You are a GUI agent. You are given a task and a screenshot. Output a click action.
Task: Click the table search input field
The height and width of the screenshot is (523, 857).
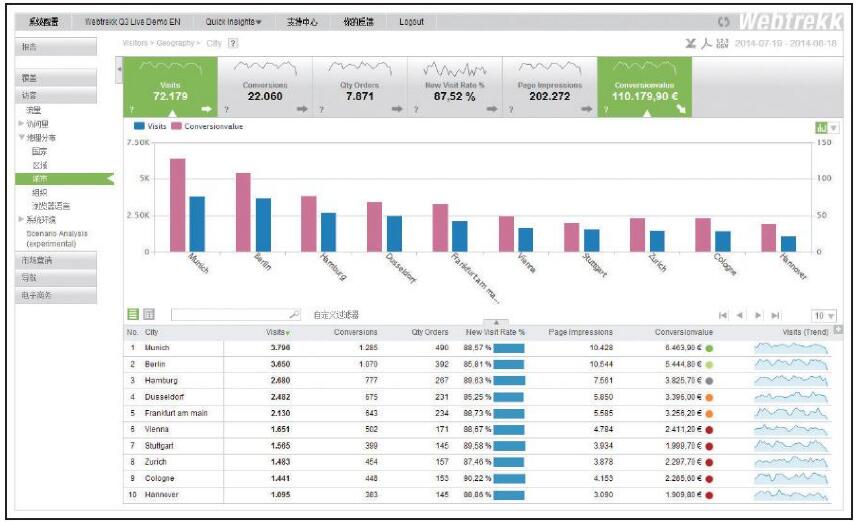(234, 314)
